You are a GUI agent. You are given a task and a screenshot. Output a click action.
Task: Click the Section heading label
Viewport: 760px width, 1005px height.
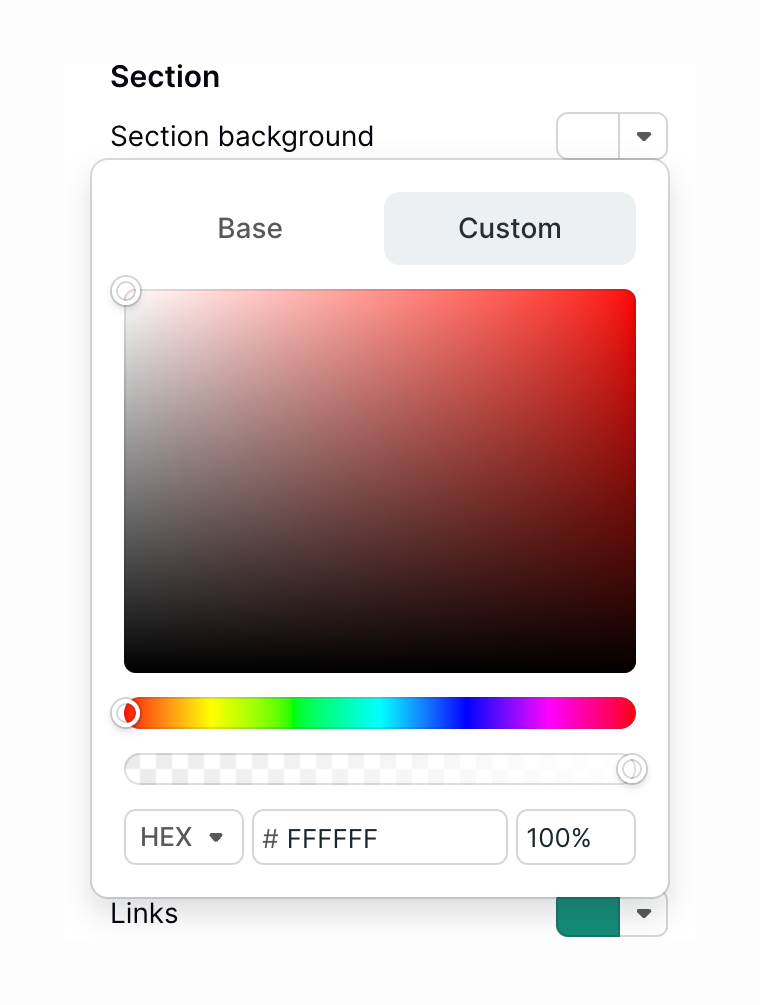[165, 76]
